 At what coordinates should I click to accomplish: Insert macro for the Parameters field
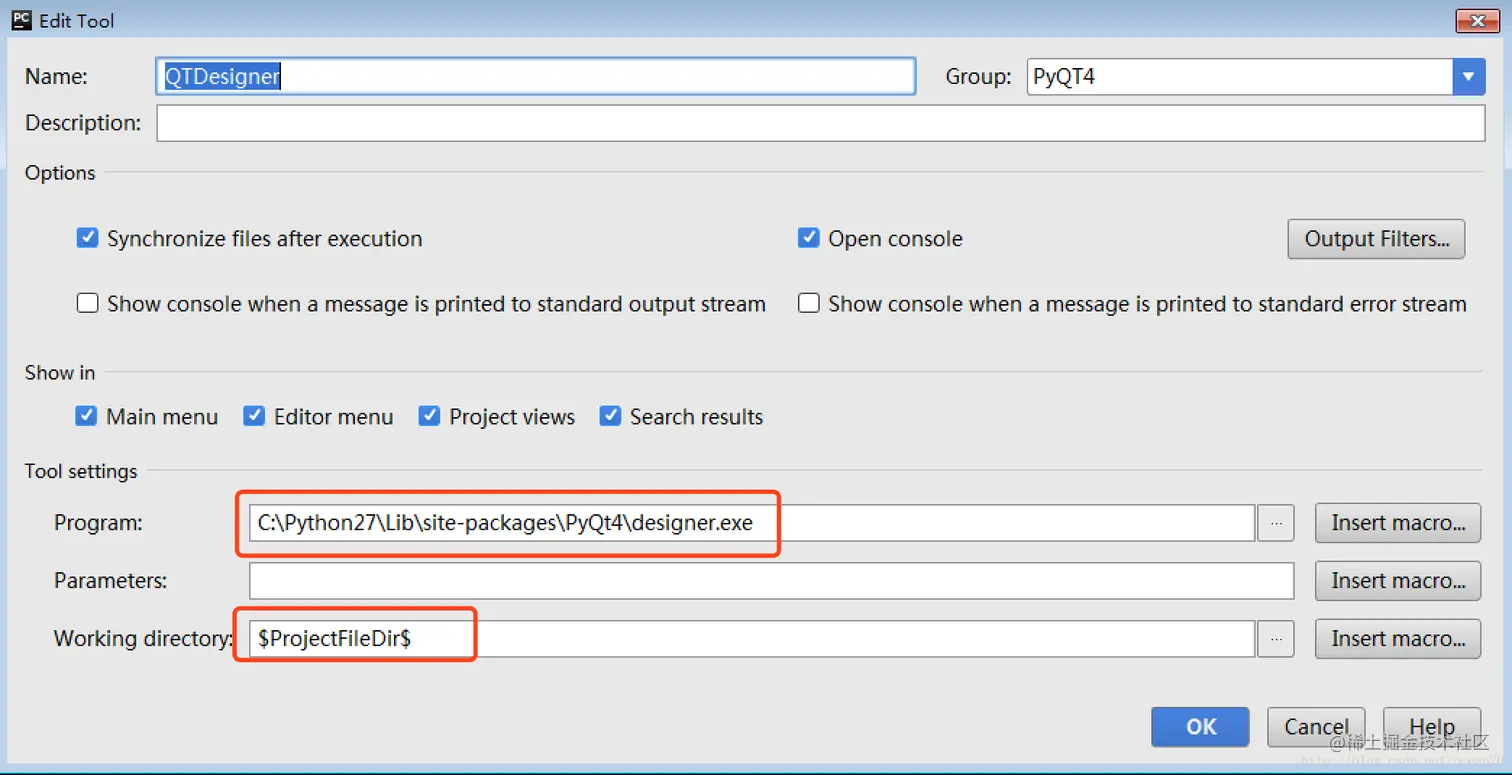pos(1398,581)
